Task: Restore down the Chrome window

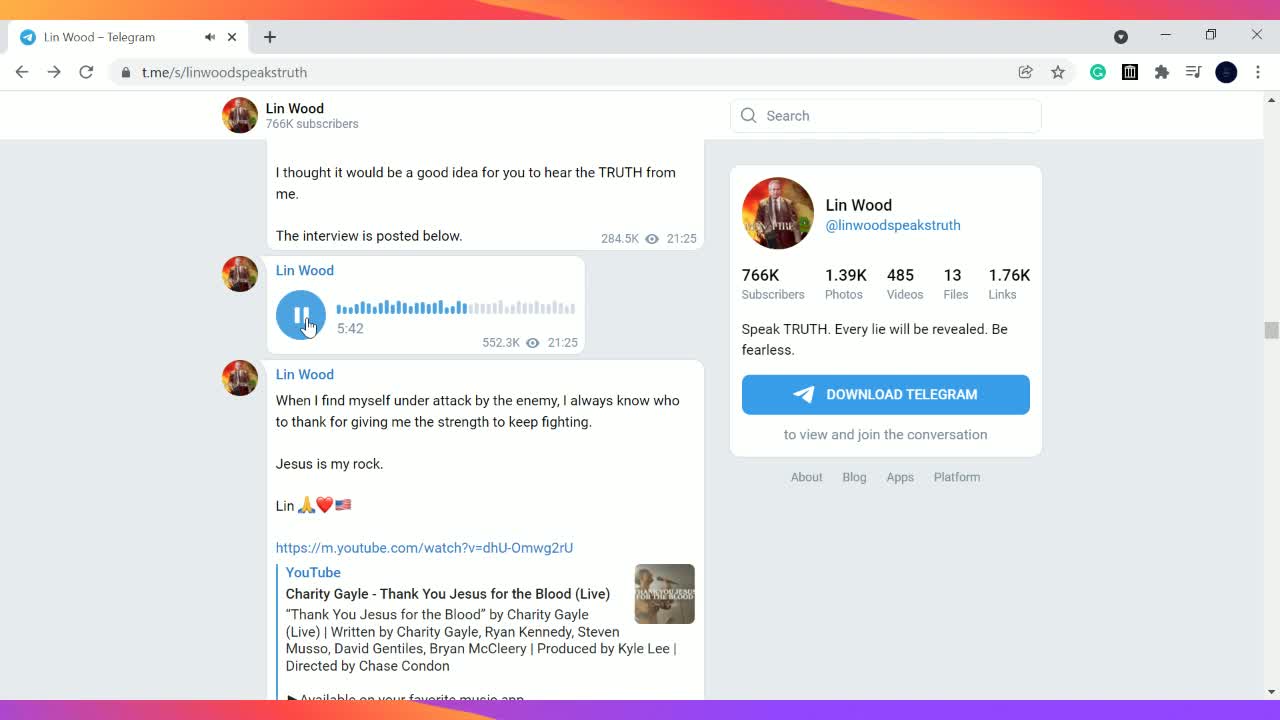Action: 1211,35
